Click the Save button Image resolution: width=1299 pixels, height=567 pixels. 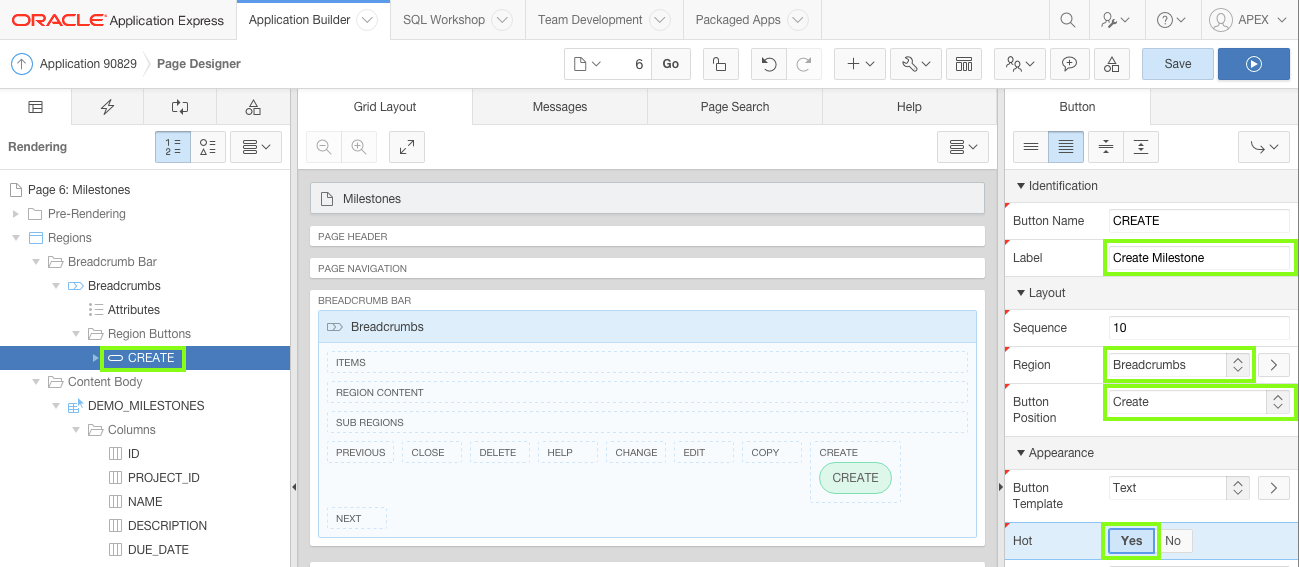(x=1177, y=64)
